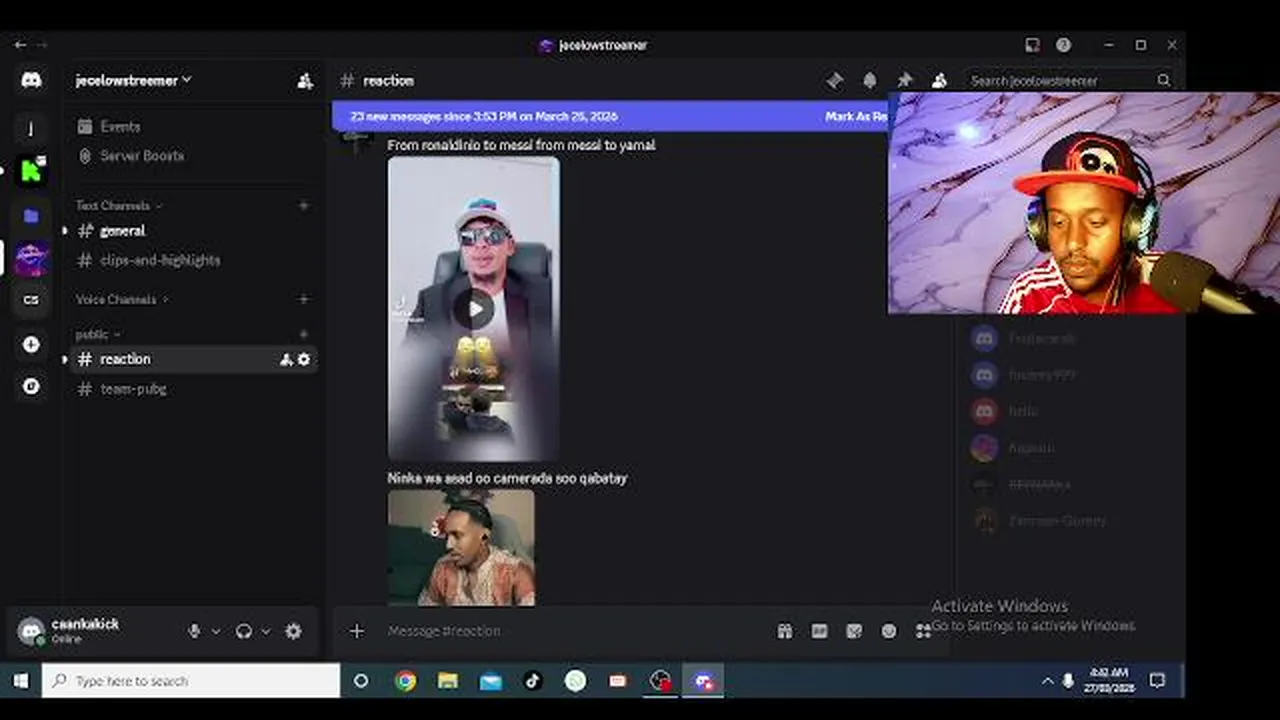Toggle microphone mute button
Screen dimensions: 1280x720
click(194, 631)
